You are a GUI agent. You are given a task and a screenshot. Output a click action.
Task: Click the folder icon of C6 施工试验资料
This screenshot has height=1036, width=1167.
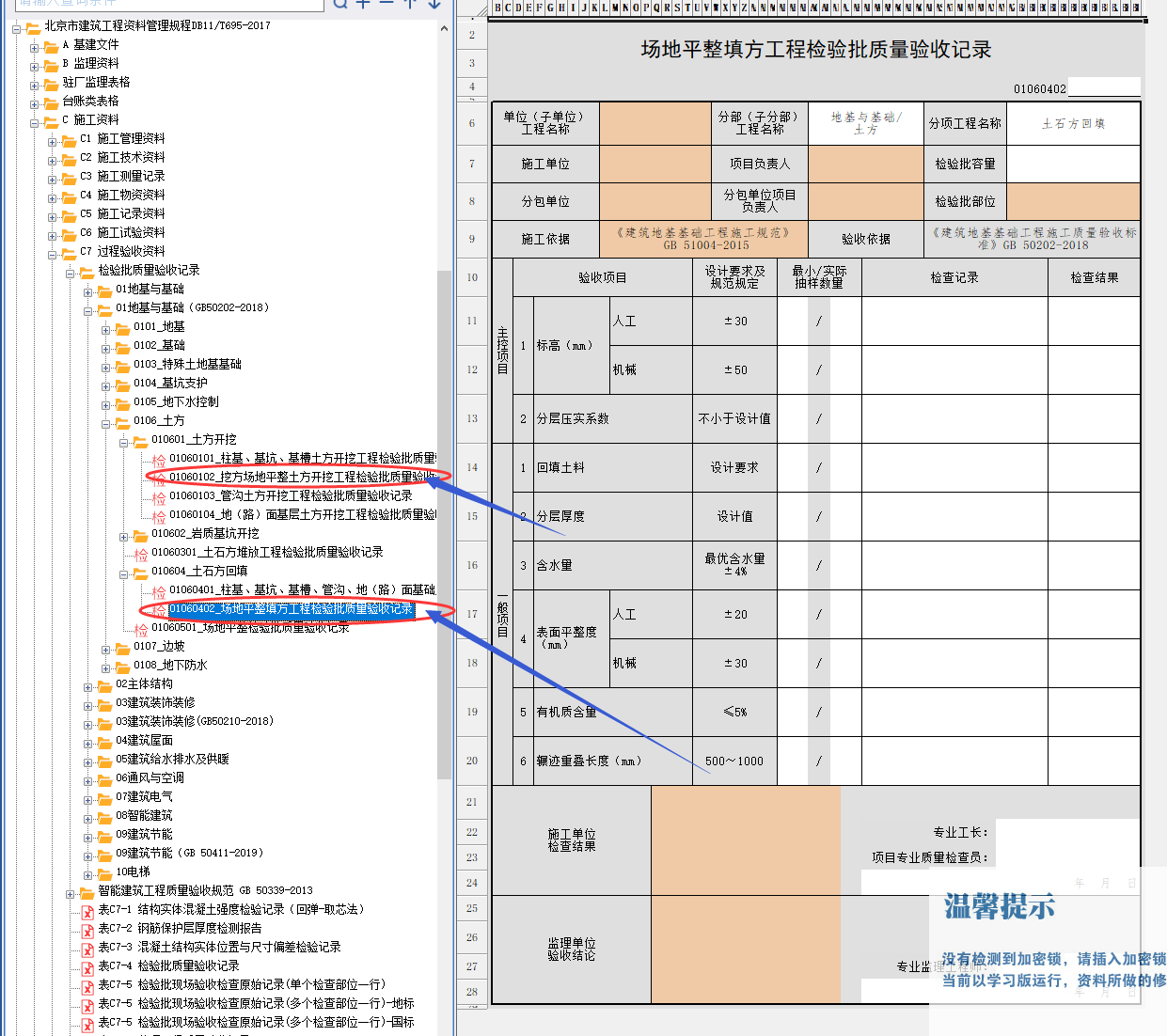[x=69, y=234]
